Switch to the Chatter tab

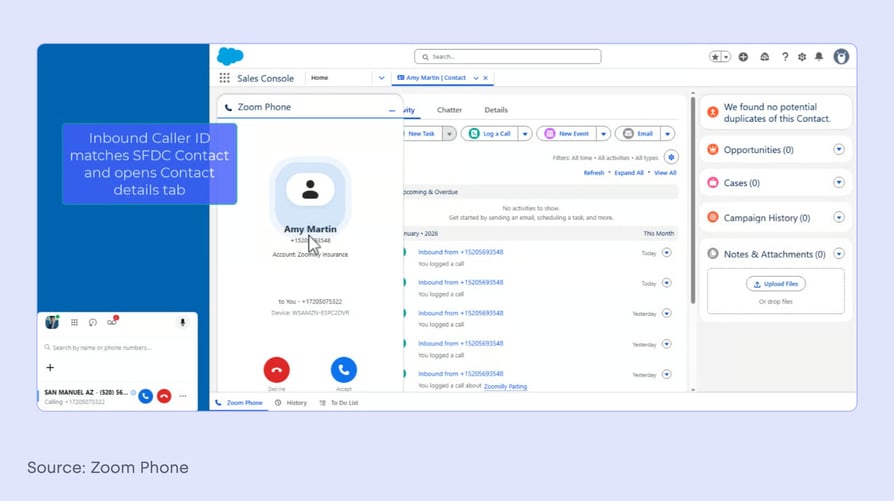point(449,110)
